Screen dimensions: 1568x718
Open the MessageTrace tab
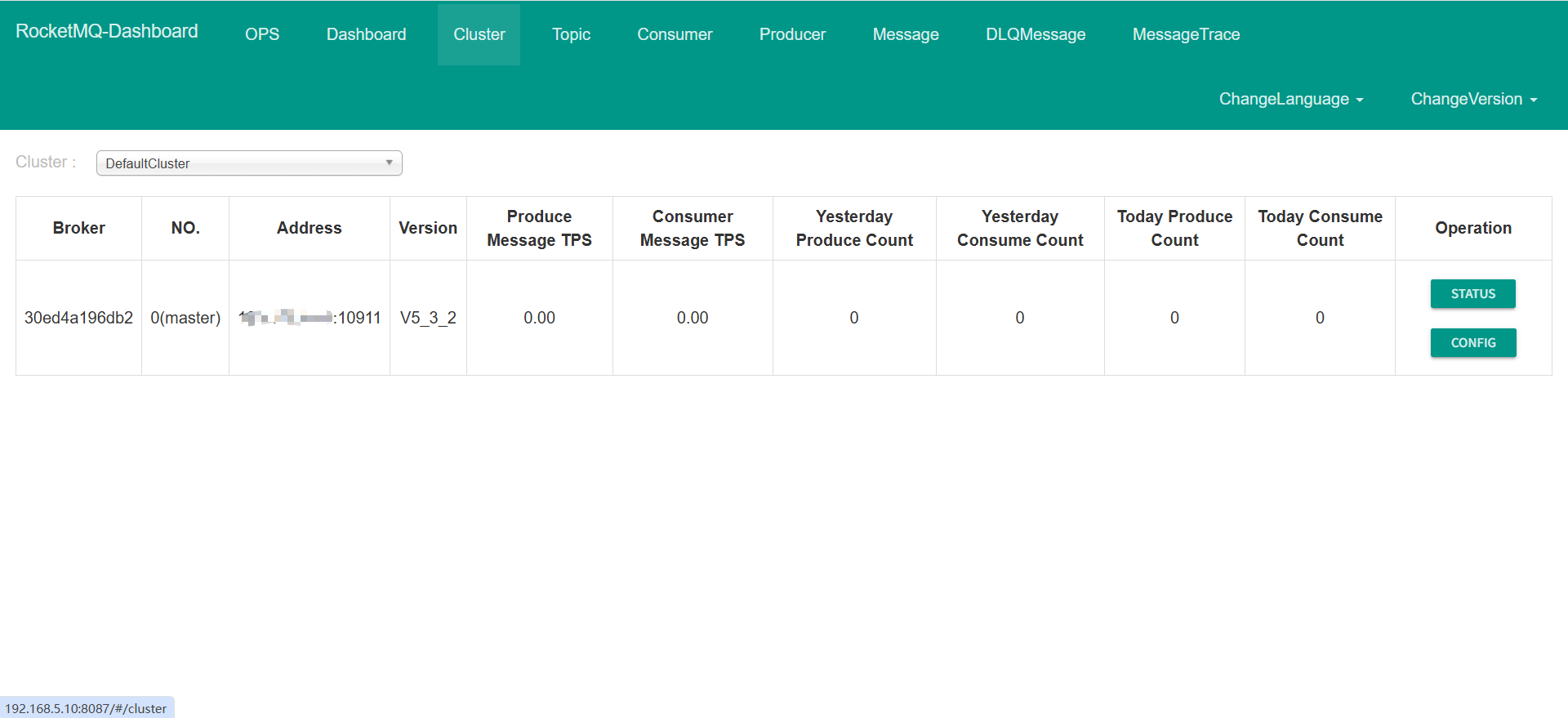pos(1186,34)
